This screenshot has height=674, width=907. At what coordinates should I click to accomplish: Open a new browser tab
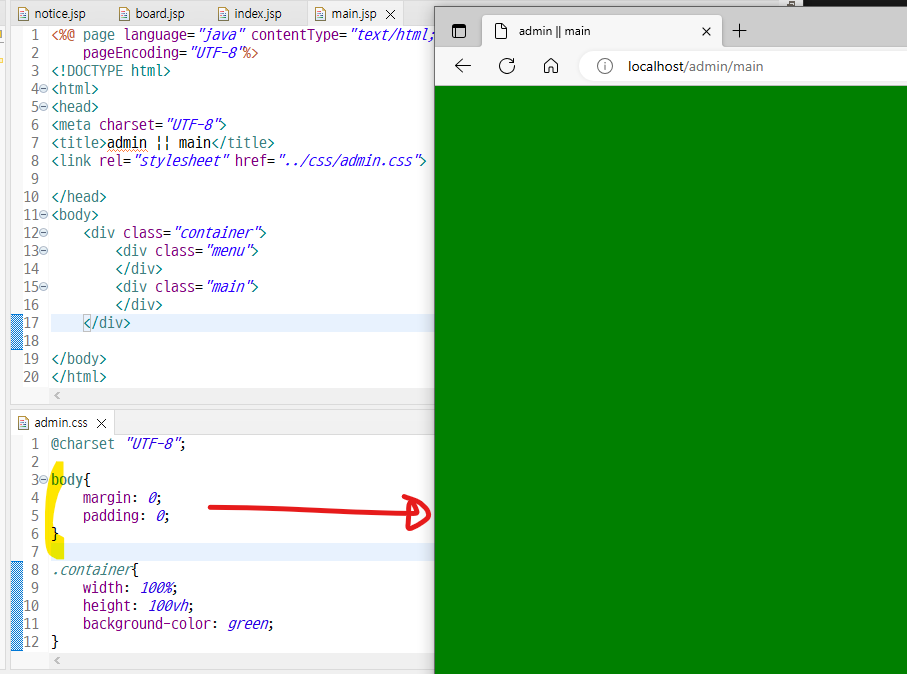click(x=739, y=31)
